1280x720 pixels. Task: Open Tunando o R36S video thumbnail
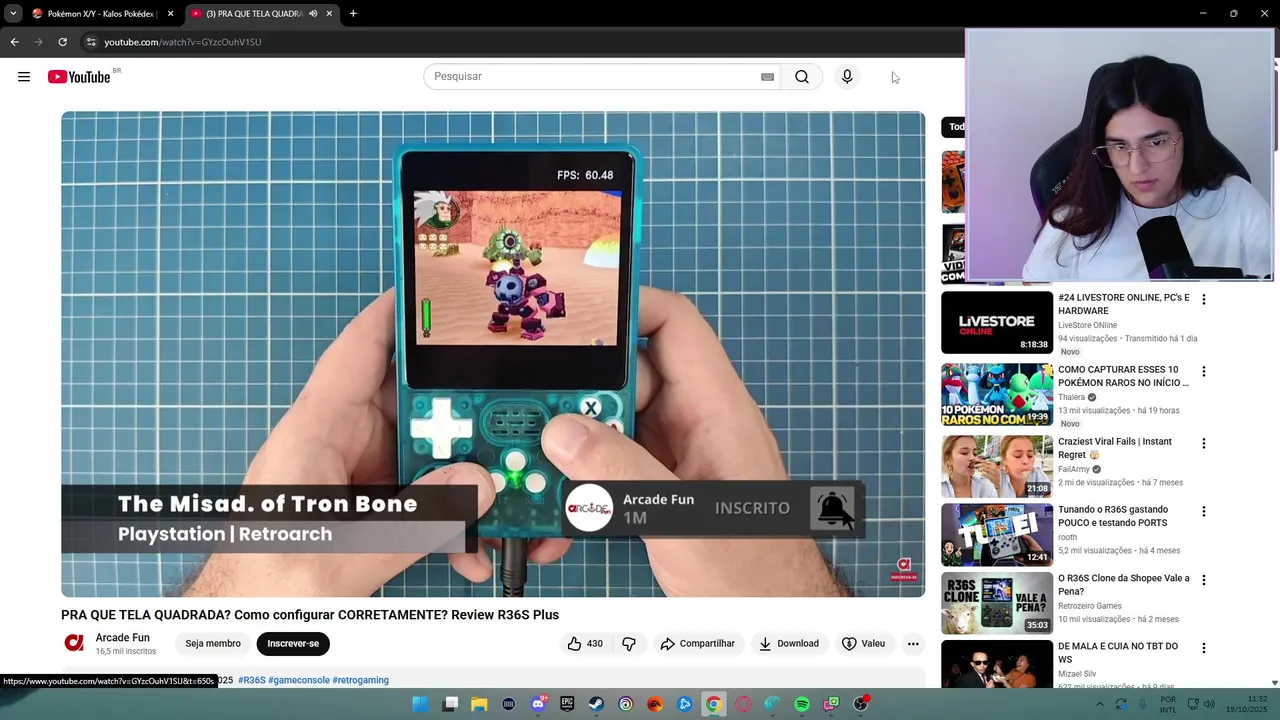pyautogui.click(x=997, y=535)
